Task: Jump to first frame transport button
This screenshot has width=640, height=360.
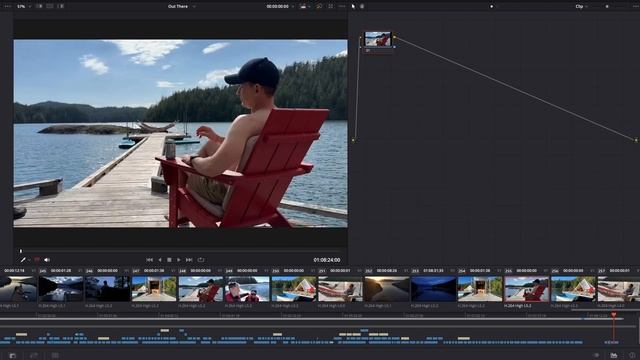Action: pyautogui.click(x=149, y=260)
